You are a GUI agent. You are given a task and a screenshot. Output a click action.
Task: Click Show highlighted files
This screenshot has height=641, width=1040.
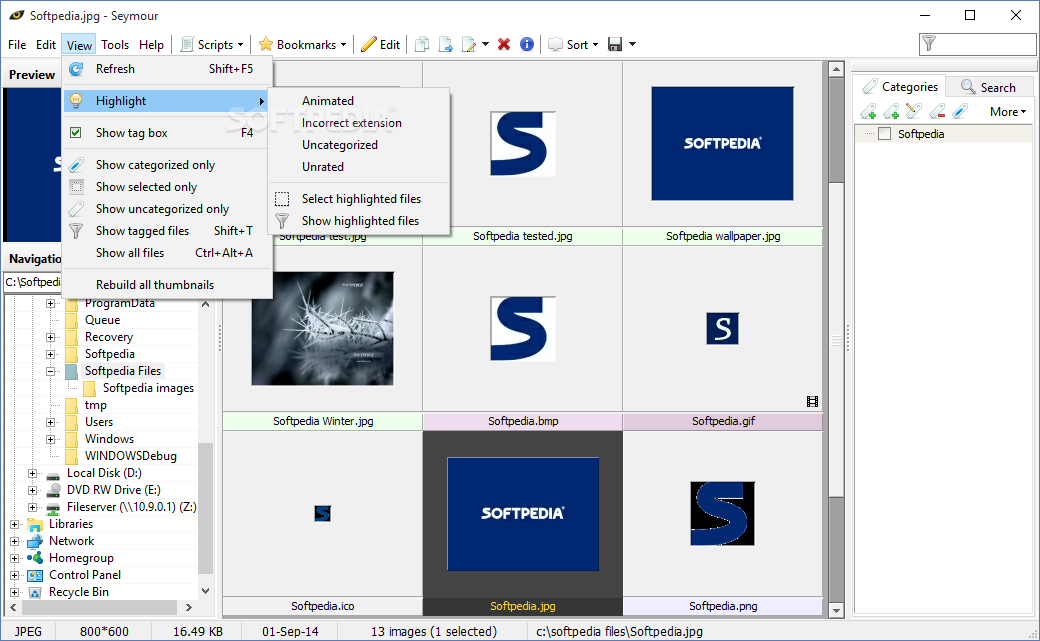(359, 221)
